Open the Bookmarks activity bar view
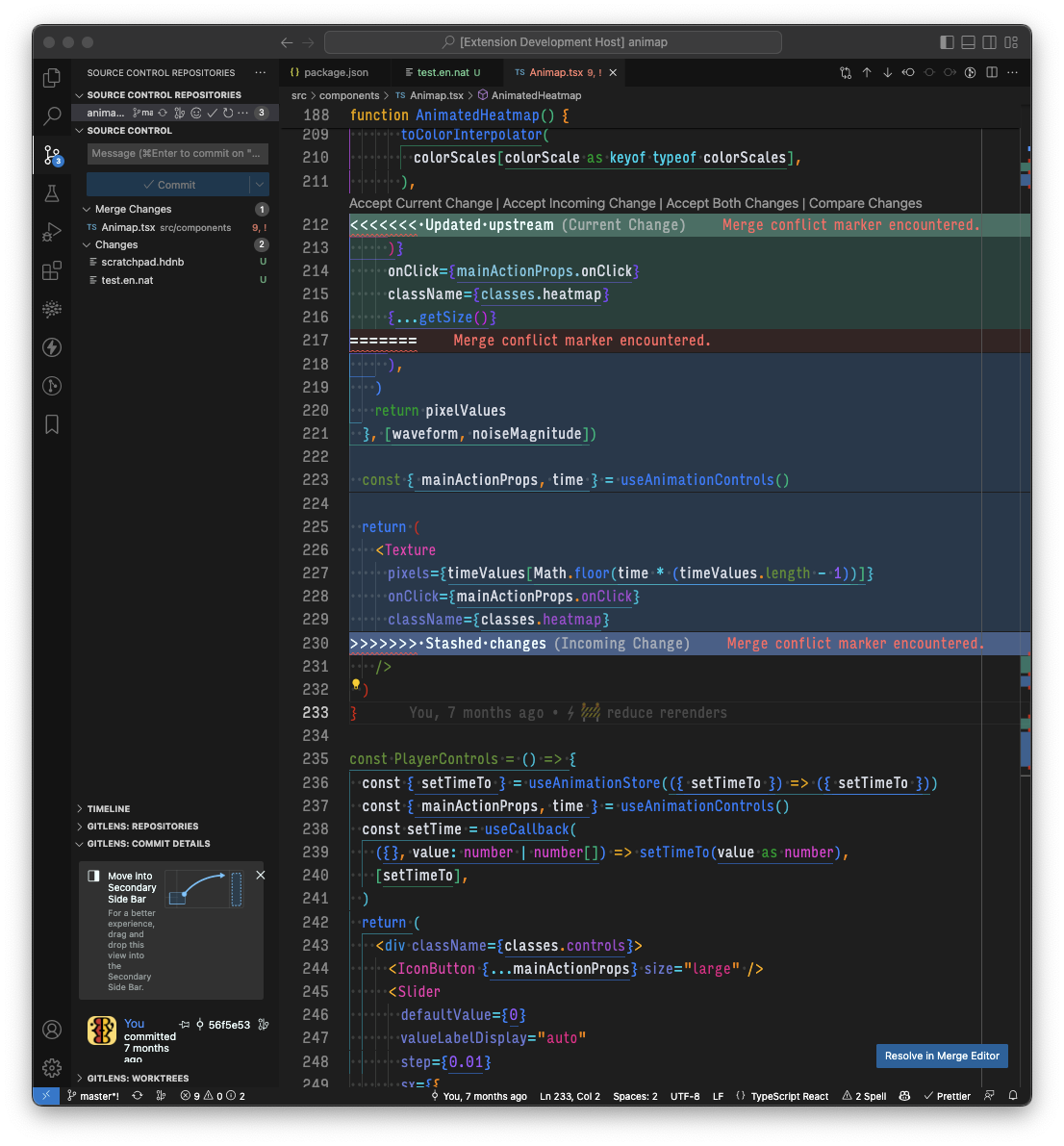This screenshot has height=1146, width=1064. [x=52, y=424]
